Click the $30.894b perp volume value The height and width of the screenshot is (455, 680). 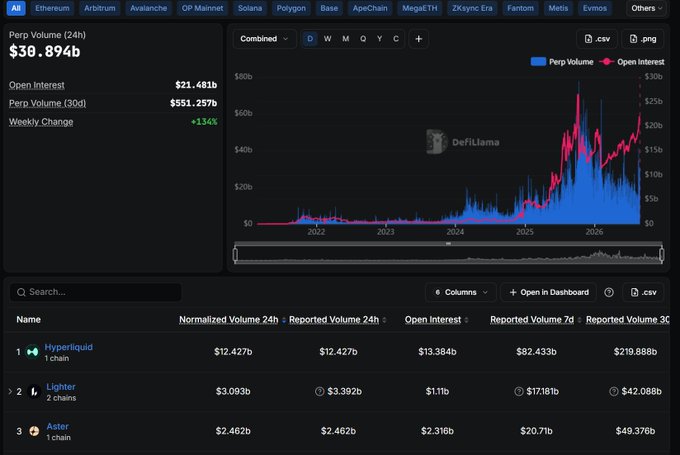(45, 52)
